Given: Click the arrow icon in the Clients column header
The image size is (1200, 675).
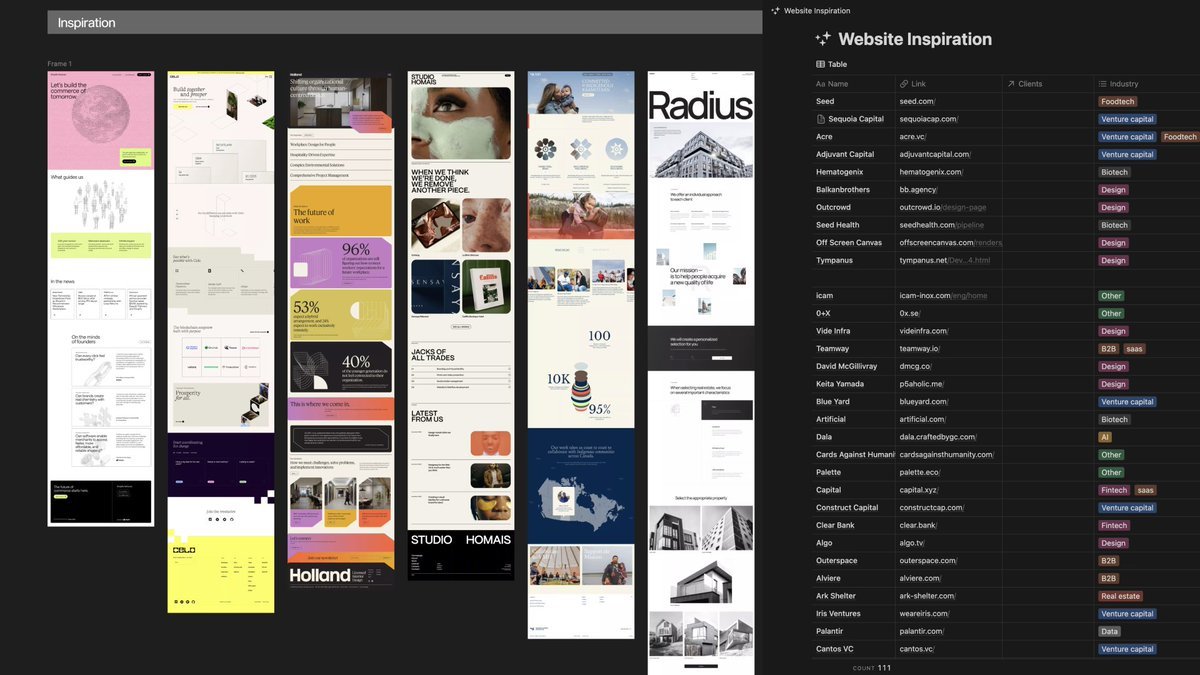Looking at the screenshot, I should pyautogui.click(x=1011, y=84).
